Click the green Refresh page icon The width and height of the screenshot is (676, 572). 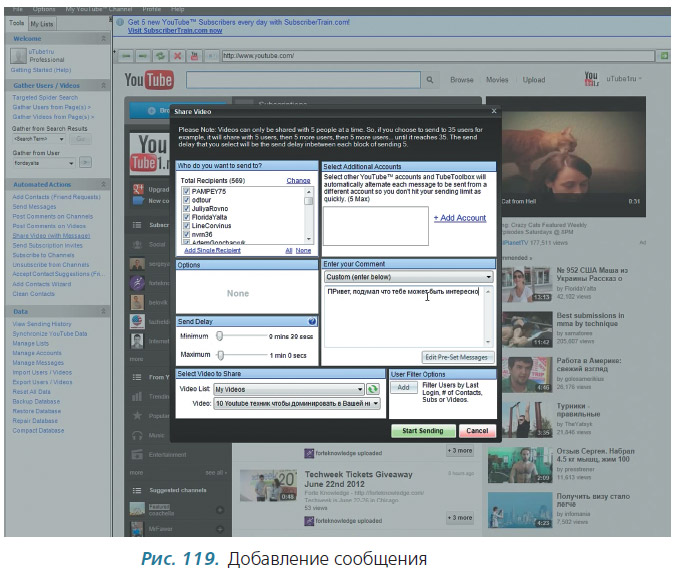(x=160, y=56)
